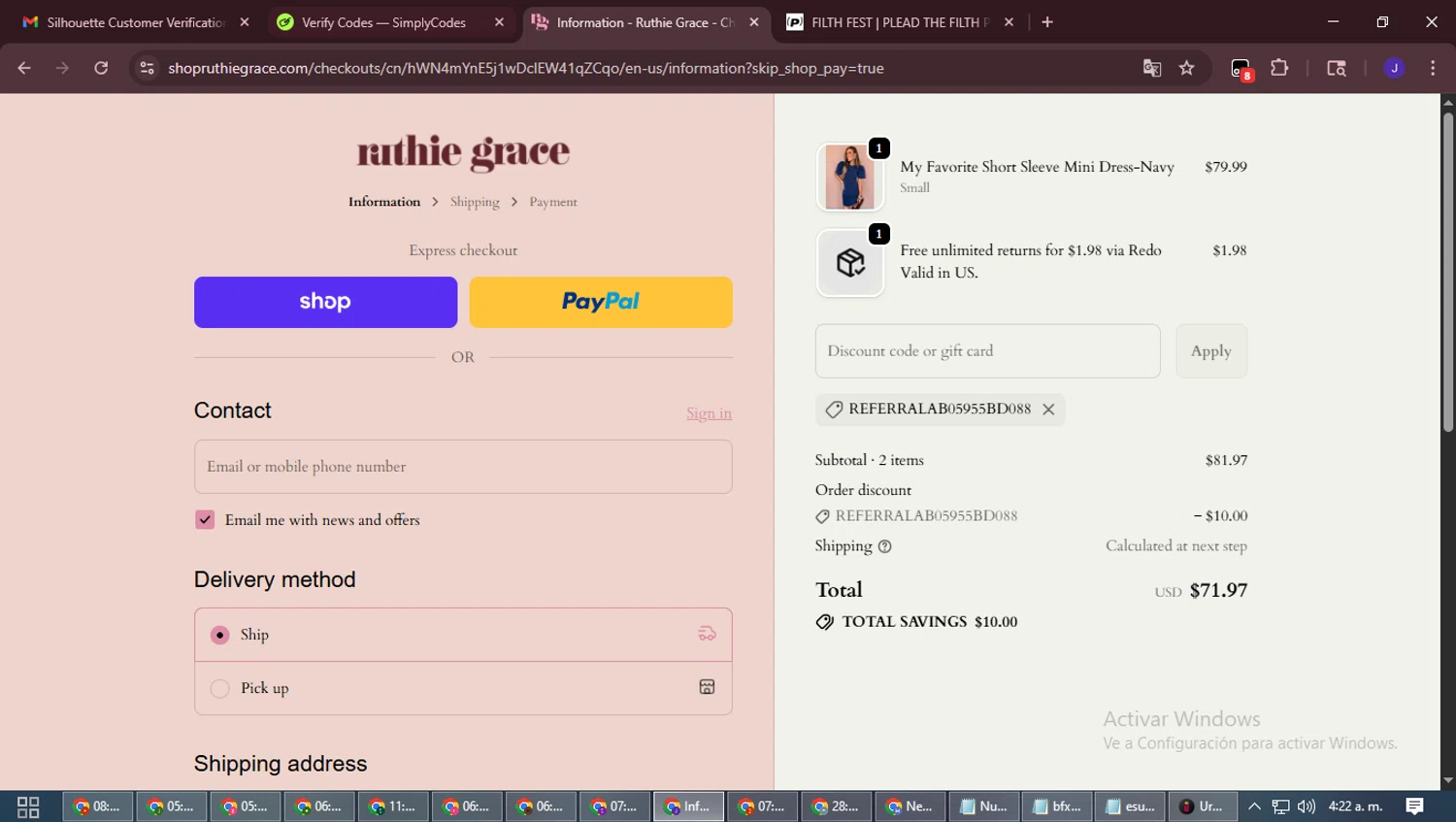Click the ruthie grace logo
Viewport: 1456px width, 822px height.
[463, 151]
